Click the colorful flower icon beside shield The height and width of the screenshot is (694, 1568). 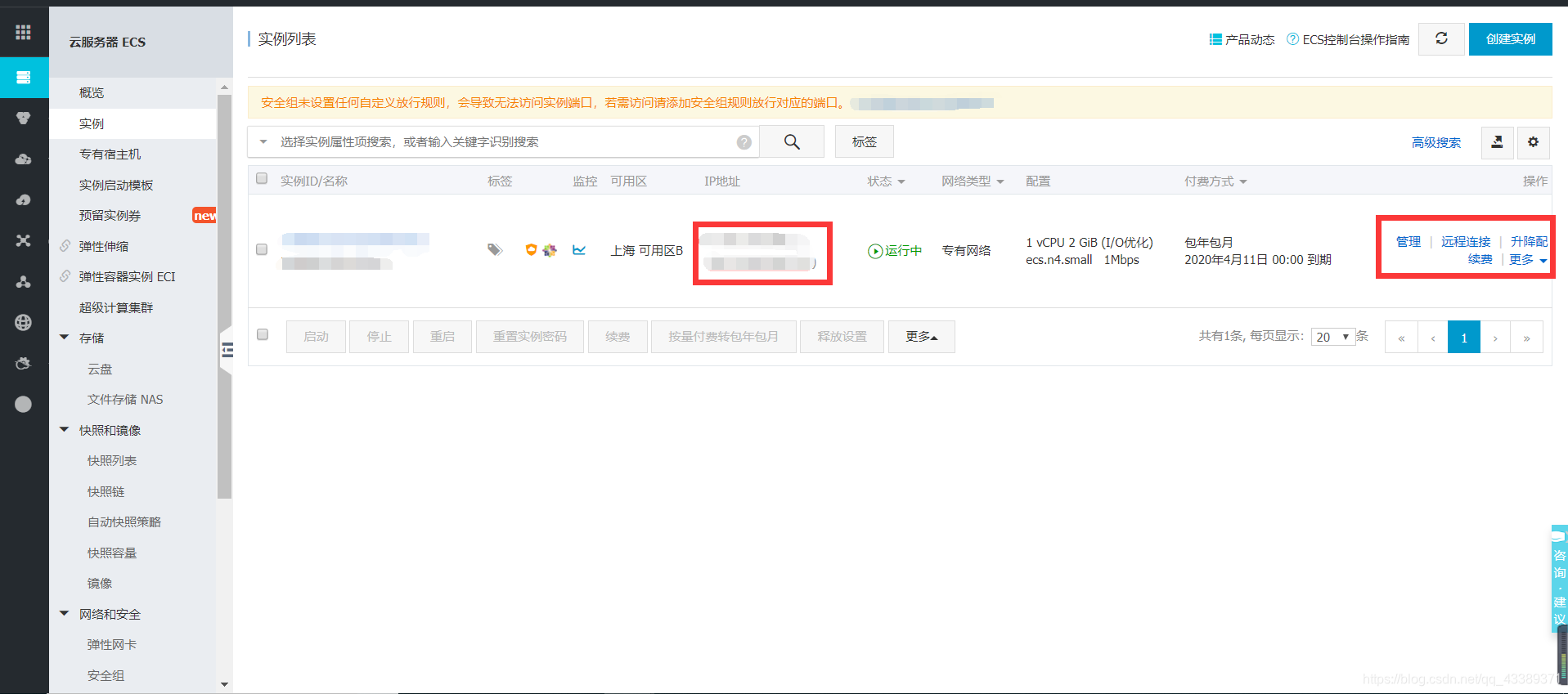tap(550, 250)
